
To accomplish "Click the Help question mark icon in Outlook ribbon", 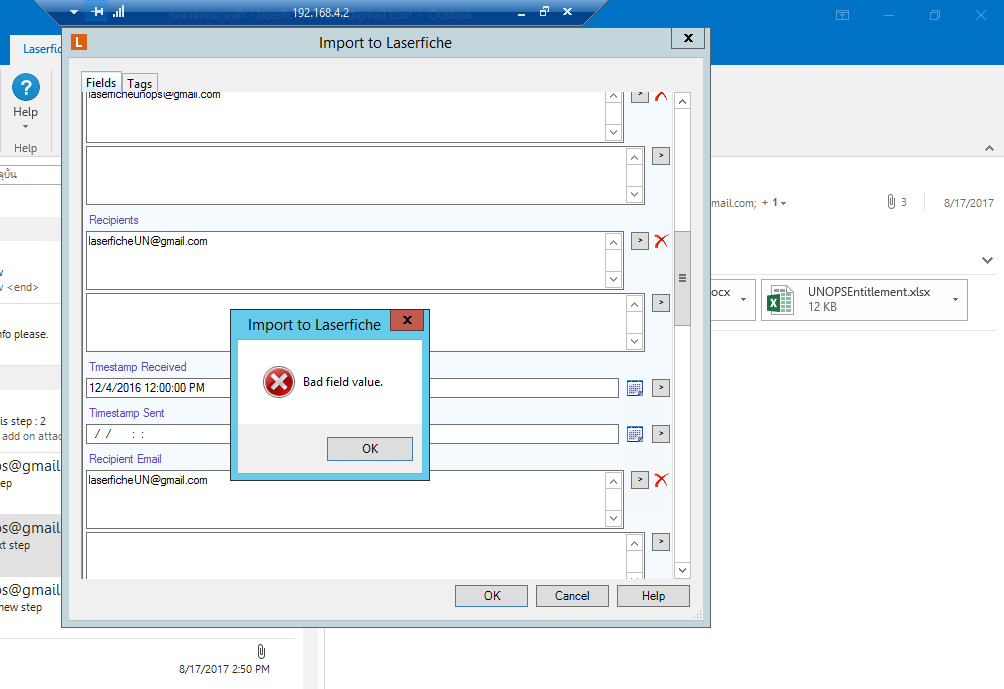I will point(26,87).
